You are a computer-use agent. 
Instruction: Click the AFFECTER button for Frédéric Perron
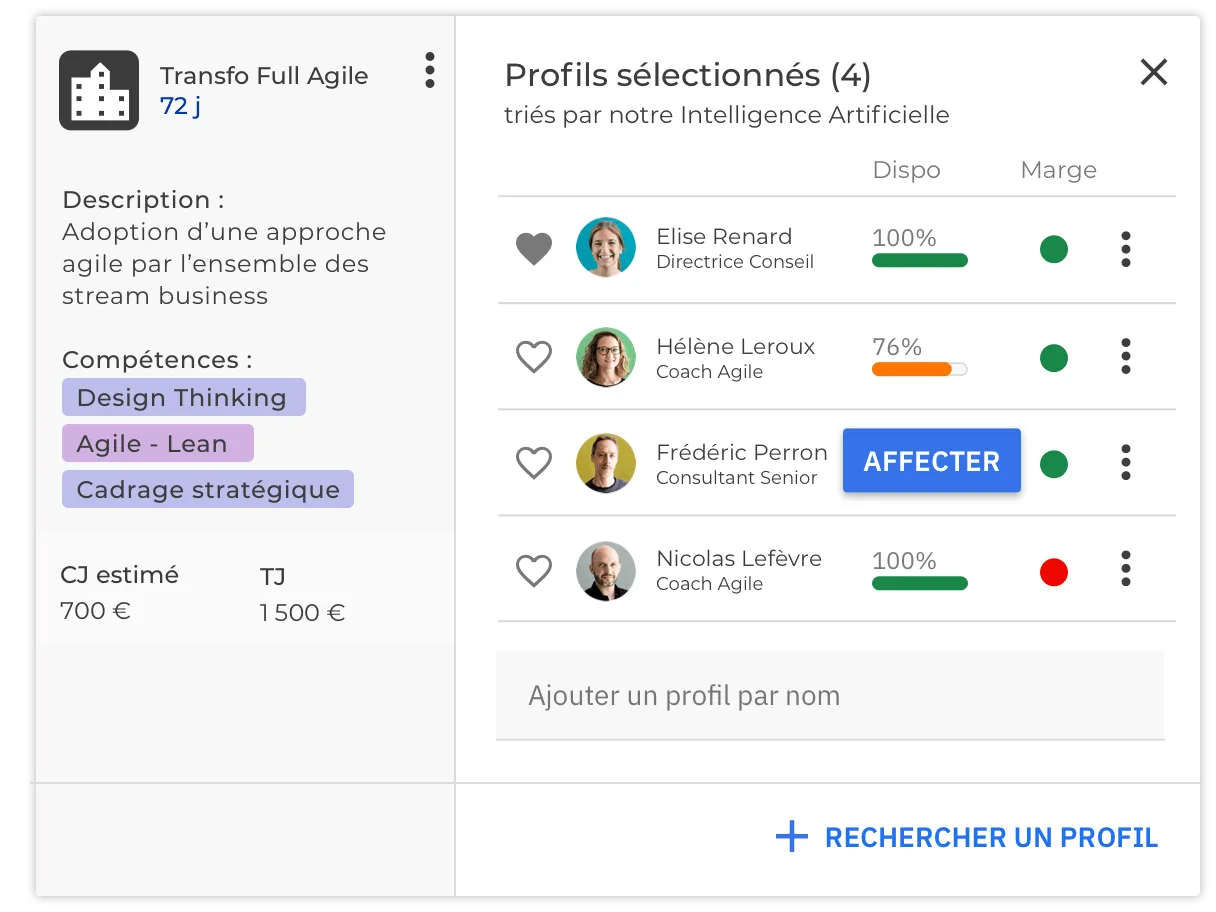click(x=932, y=461)
